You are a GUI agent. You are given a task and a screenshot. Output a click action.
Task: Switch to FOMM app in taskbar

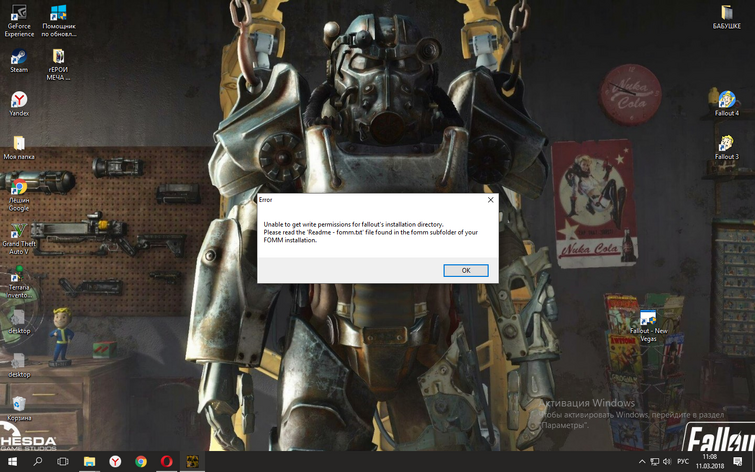(193, 461)
